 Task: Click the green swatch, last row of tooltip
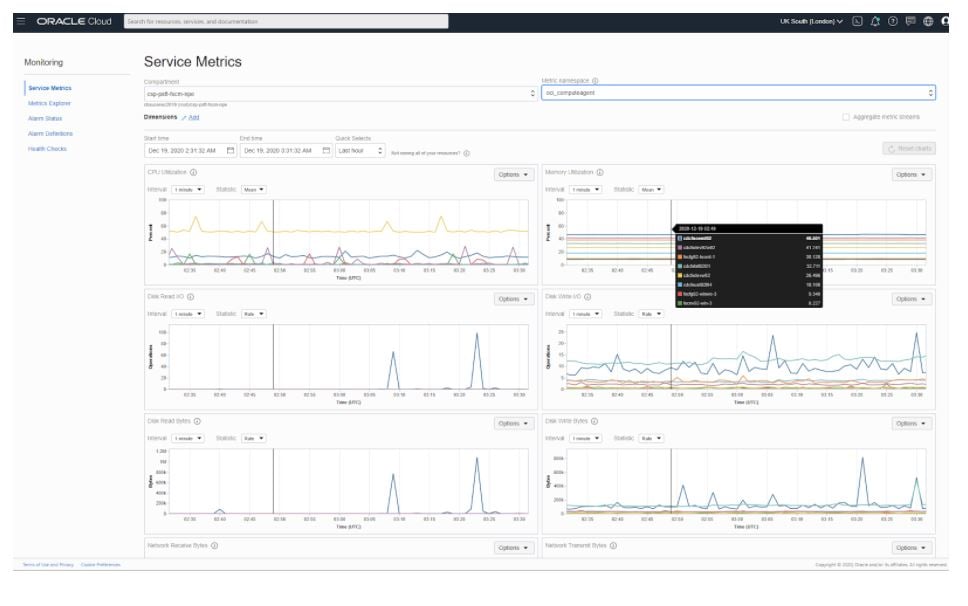coord(680,304)
